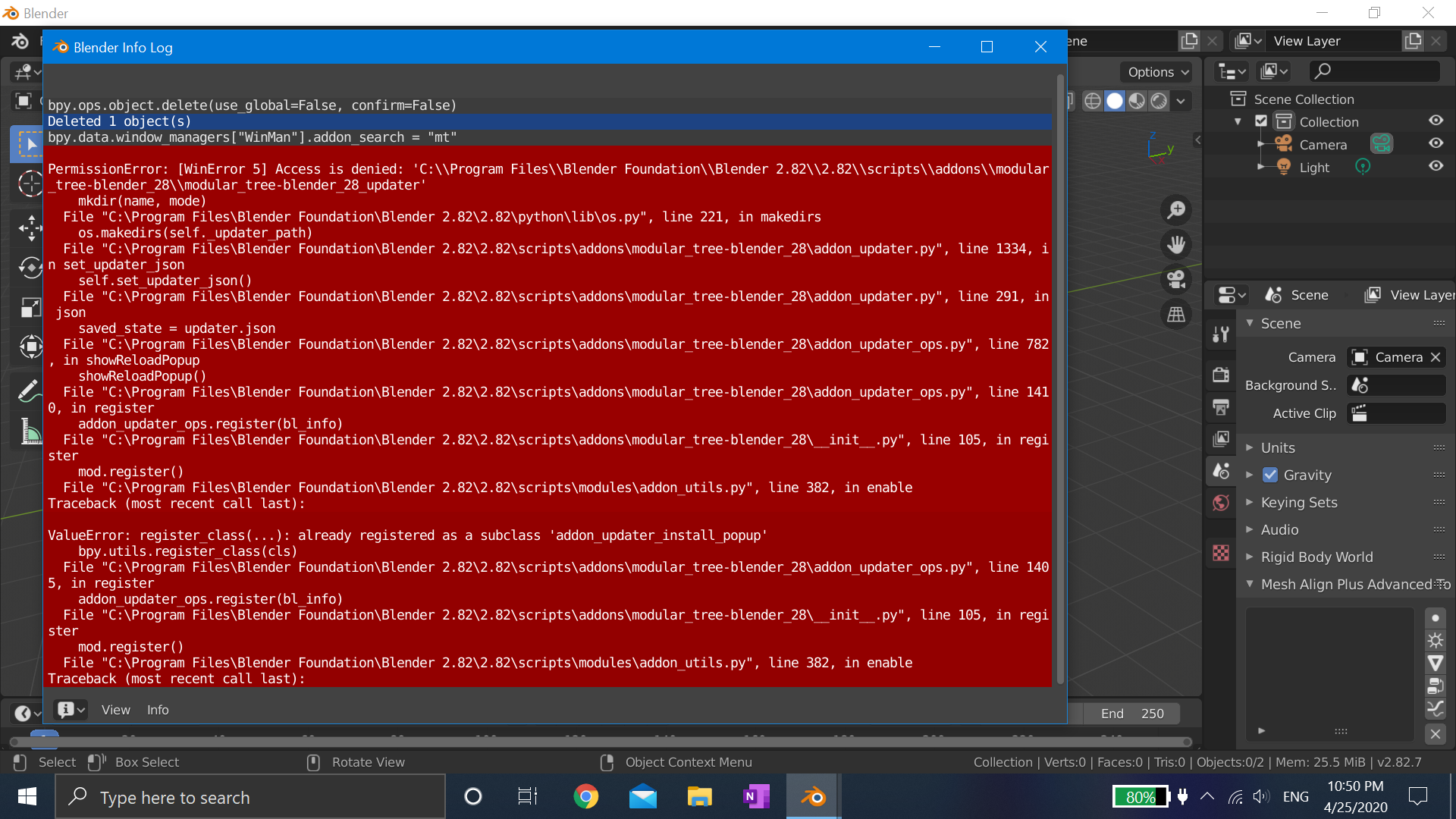Click the battery percentage in the system tray
Image resolution: width=1456 pixels, height=819 pixels.
(x=1141, y=797)
